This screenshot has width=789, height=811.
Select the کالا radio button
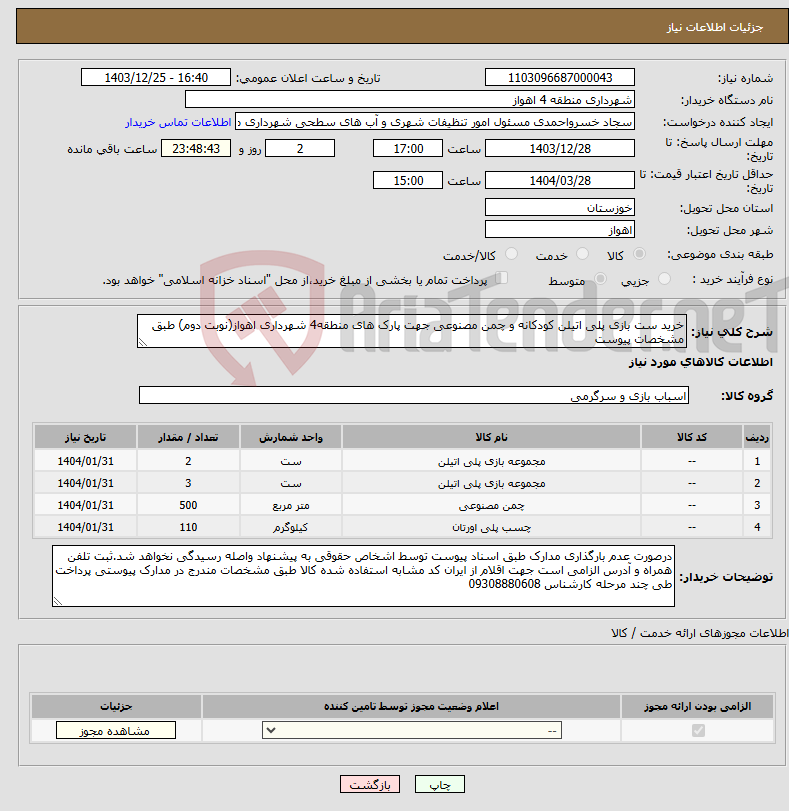coord(639,253)
